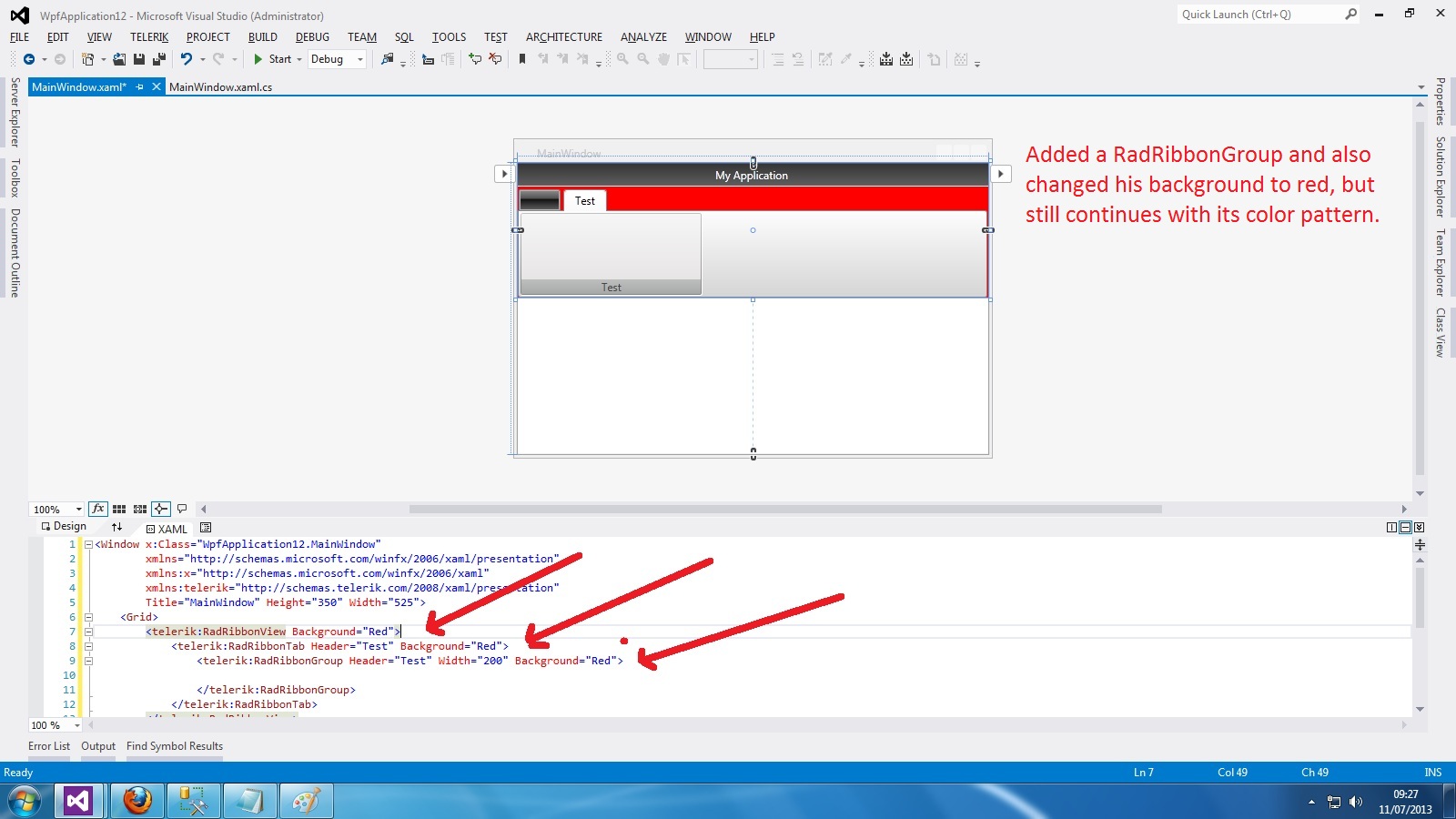The width and height of the screenshot is (1456, 819).
Task: Click the Find in Files toolbar icon
Action: [388, 59]
